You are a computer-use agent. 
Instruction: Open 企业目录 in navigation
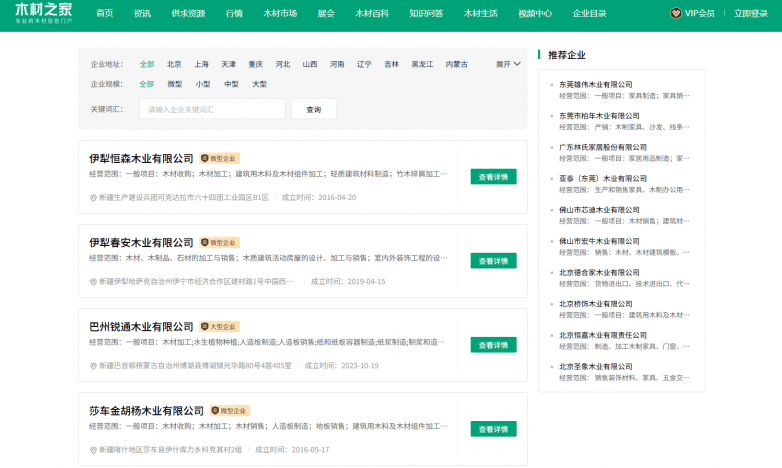pos(589,13)
